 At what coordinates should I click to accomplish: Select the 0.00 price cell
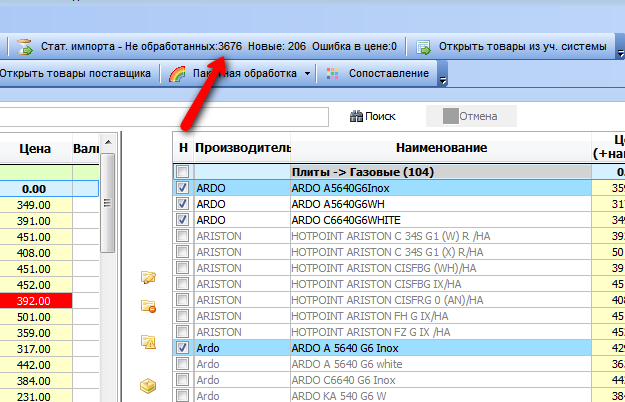click(x=35, y=188)
